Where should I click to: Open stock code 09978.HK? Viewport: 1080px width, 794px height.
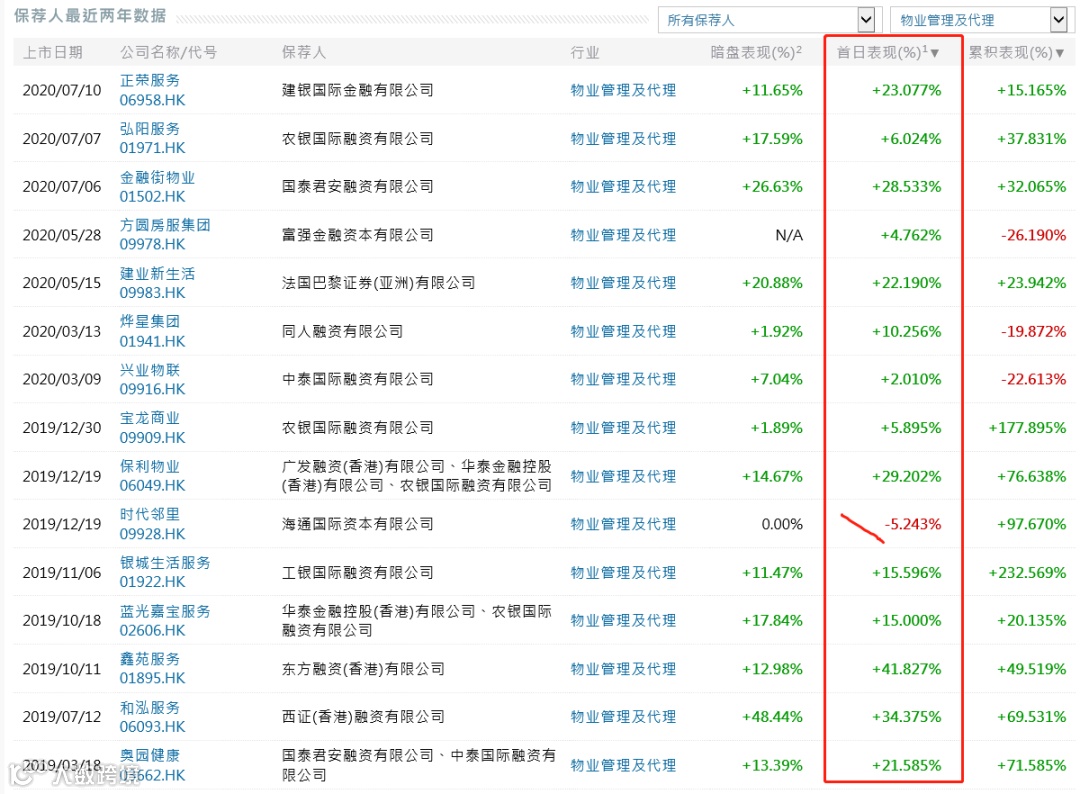click(x=152, y=244)
